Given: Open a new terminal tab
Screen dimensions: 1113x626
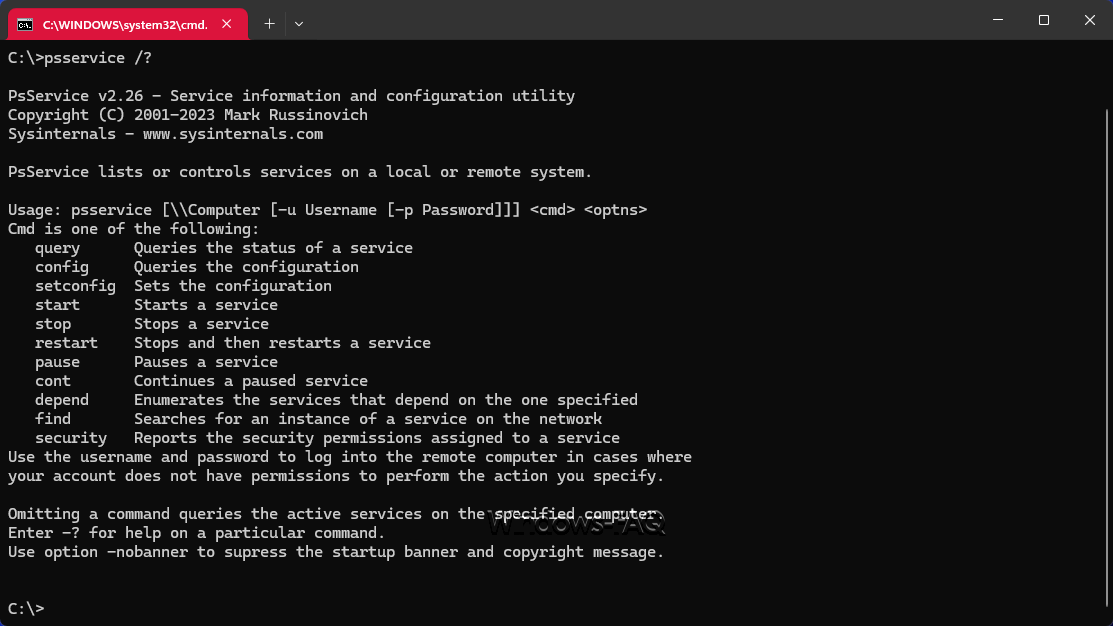Looking at the screenshot, I should click(x=269, y=23).
